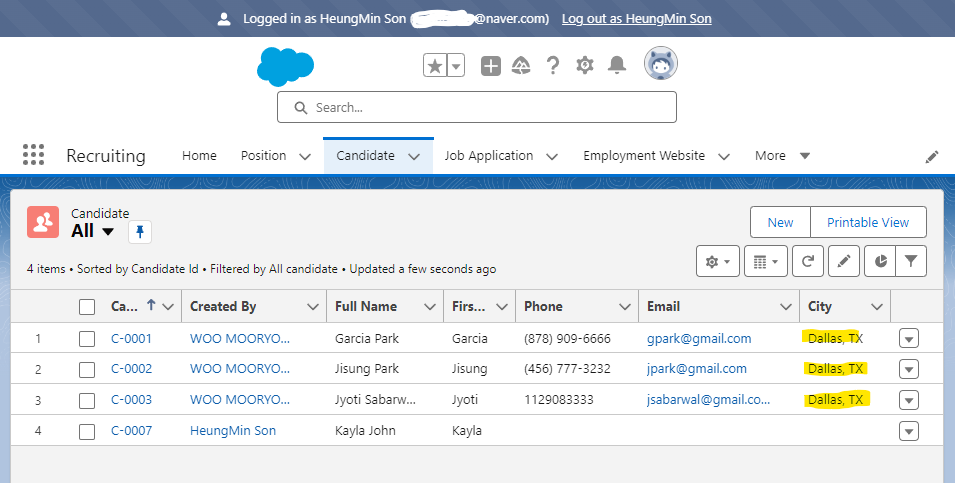Sort by the Candidate Id column header
The height and width of the screenshot is (483, 955).
(124, 307)
